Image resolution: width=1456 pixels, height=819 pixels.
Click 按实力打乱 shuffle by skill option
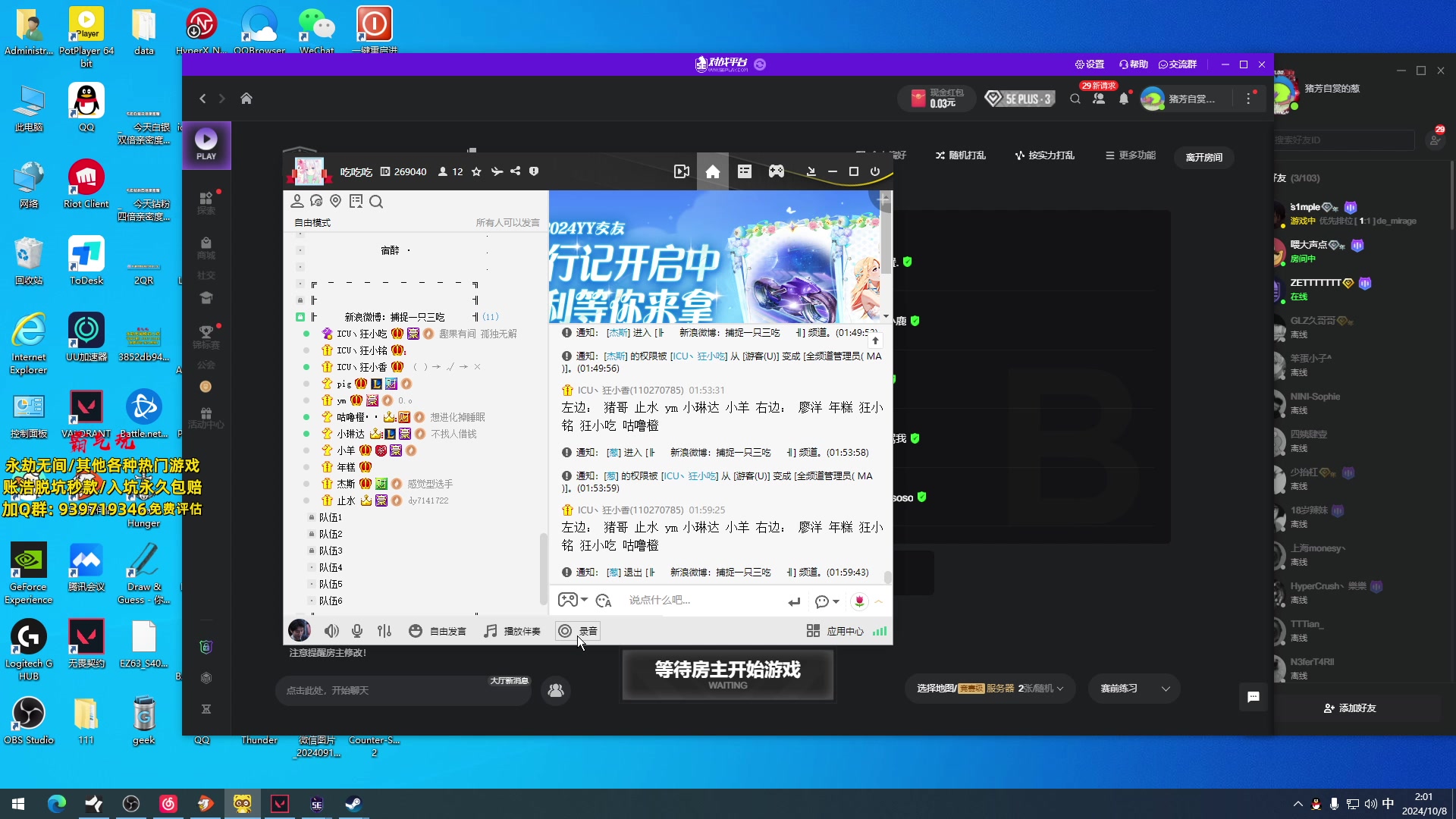click(x=1044, y=155)
